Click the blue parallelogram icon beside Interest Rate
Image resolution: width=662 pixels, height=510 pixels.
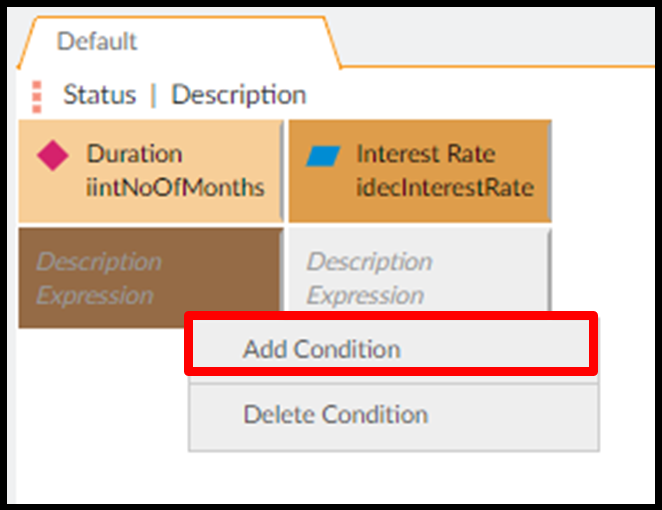point(323,155)
